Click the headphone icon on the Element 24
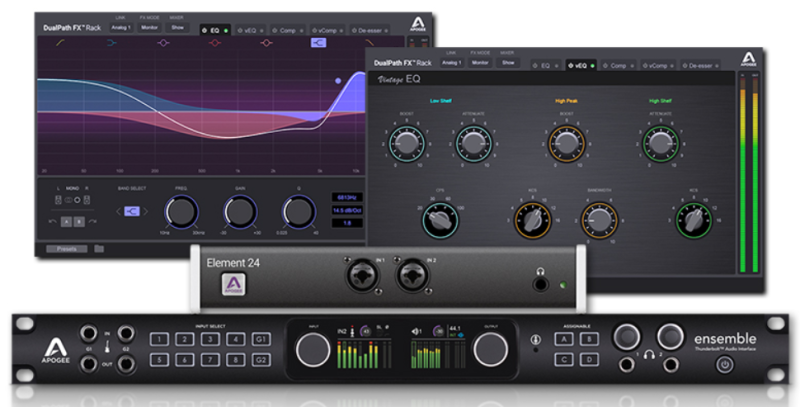The width and height of the screenshot is (800, 407). coord(541,271)
